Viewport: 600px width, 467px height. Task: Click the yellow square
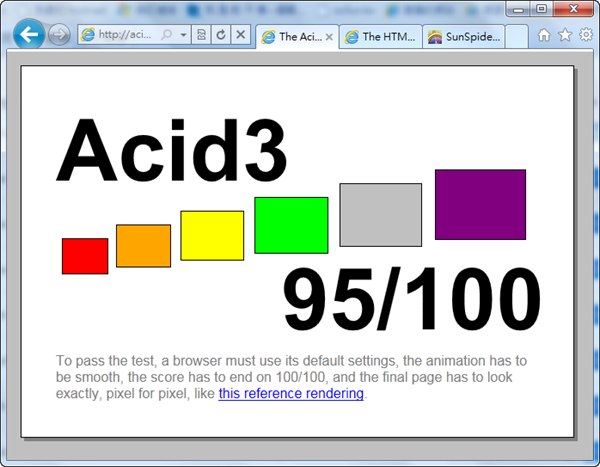tap(212, 235)
